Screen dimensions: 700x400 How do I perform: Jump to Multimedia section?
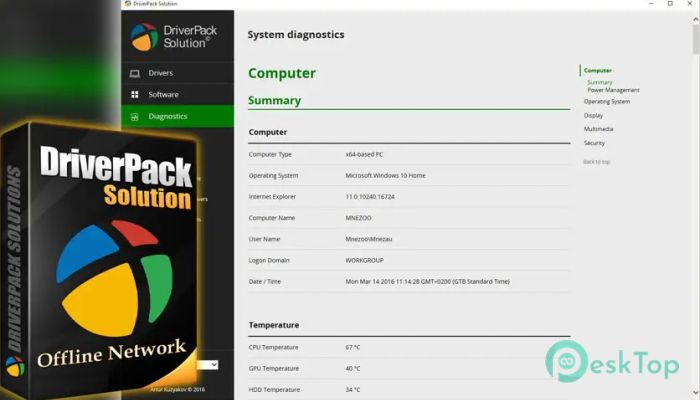click(x=598, y=129)
